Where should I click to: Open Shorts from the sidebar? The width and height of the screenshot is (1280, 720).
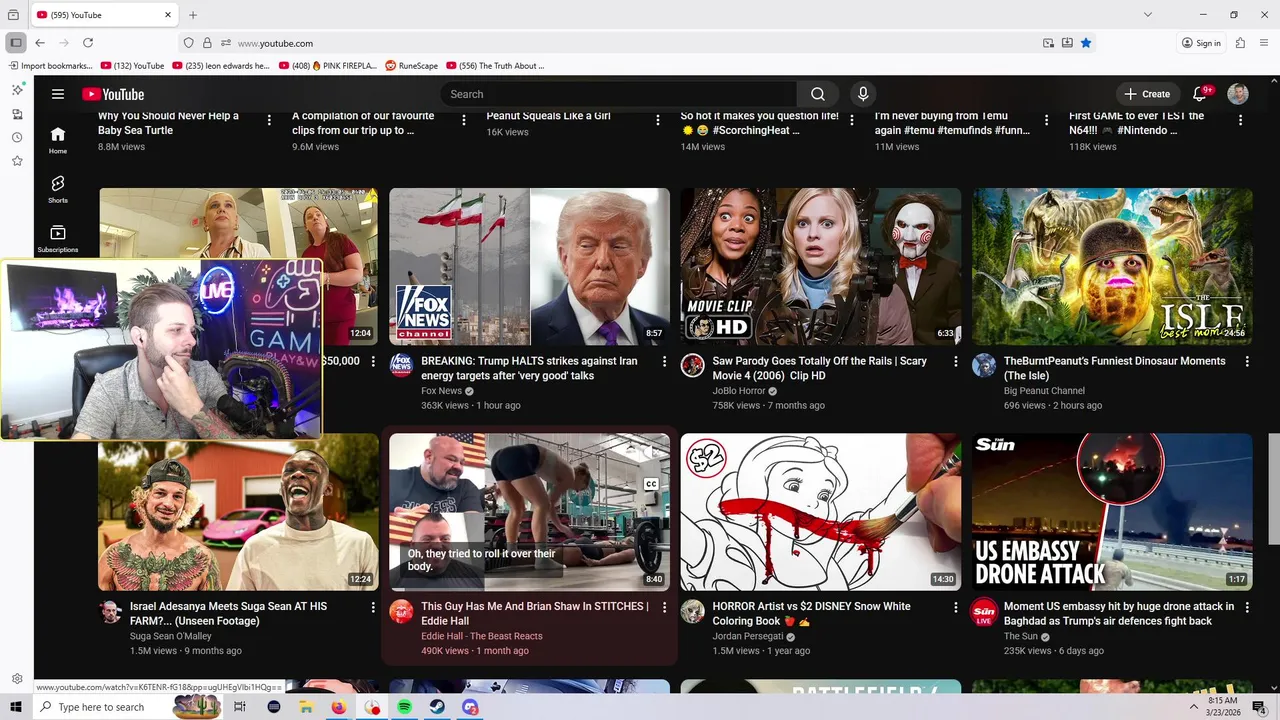pyautogui.click(x=58, y=189)
